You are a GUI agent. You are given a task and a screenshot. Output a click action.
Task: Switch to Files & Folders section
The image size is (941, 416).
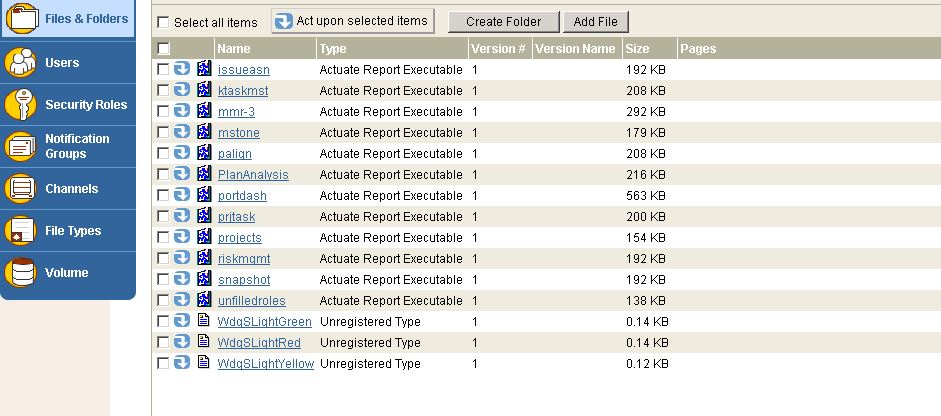click(x=67, y=19)
